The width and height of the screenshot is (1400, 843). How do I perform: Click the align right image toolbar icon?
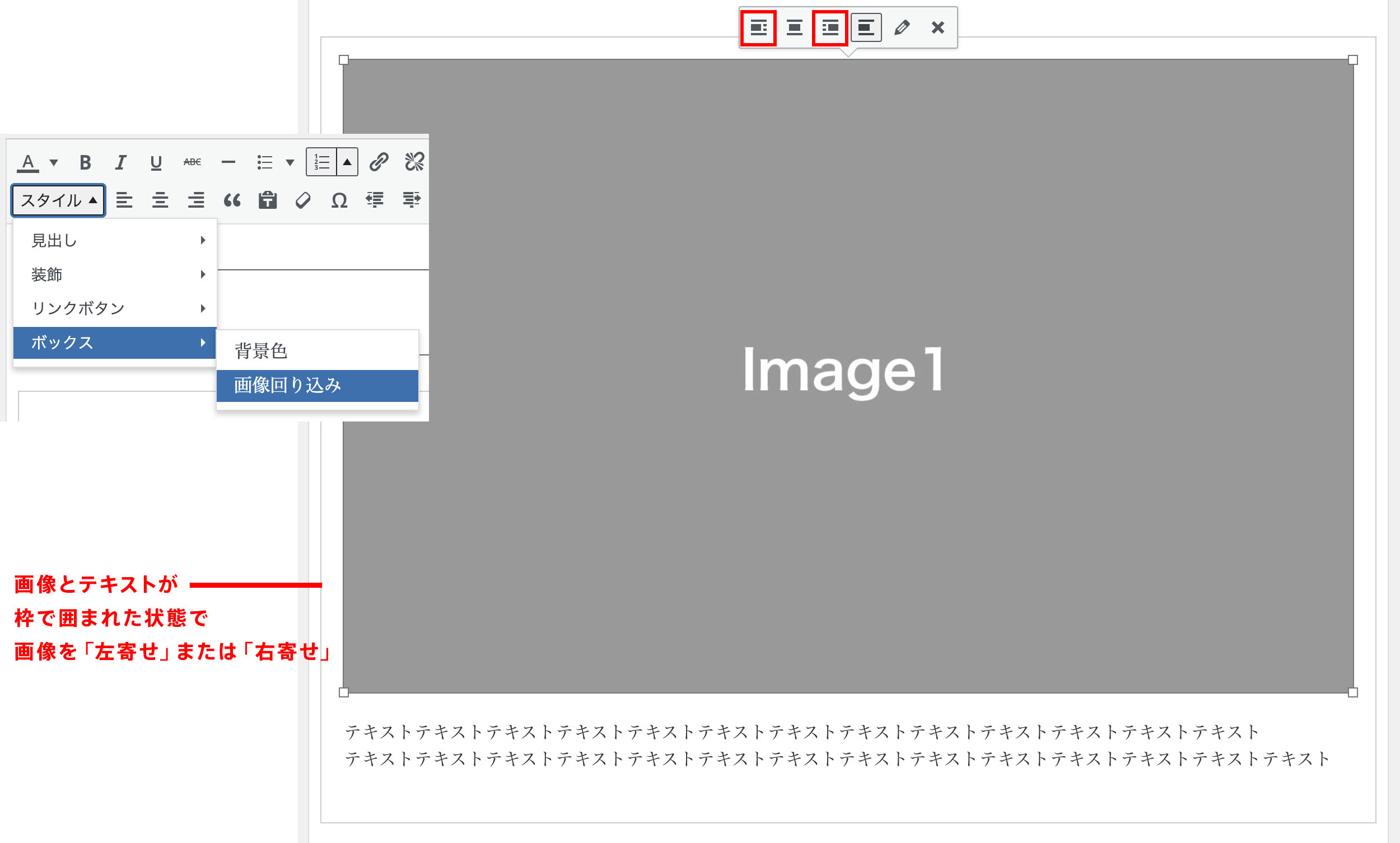pyautogui.click(x=830, y=27)
